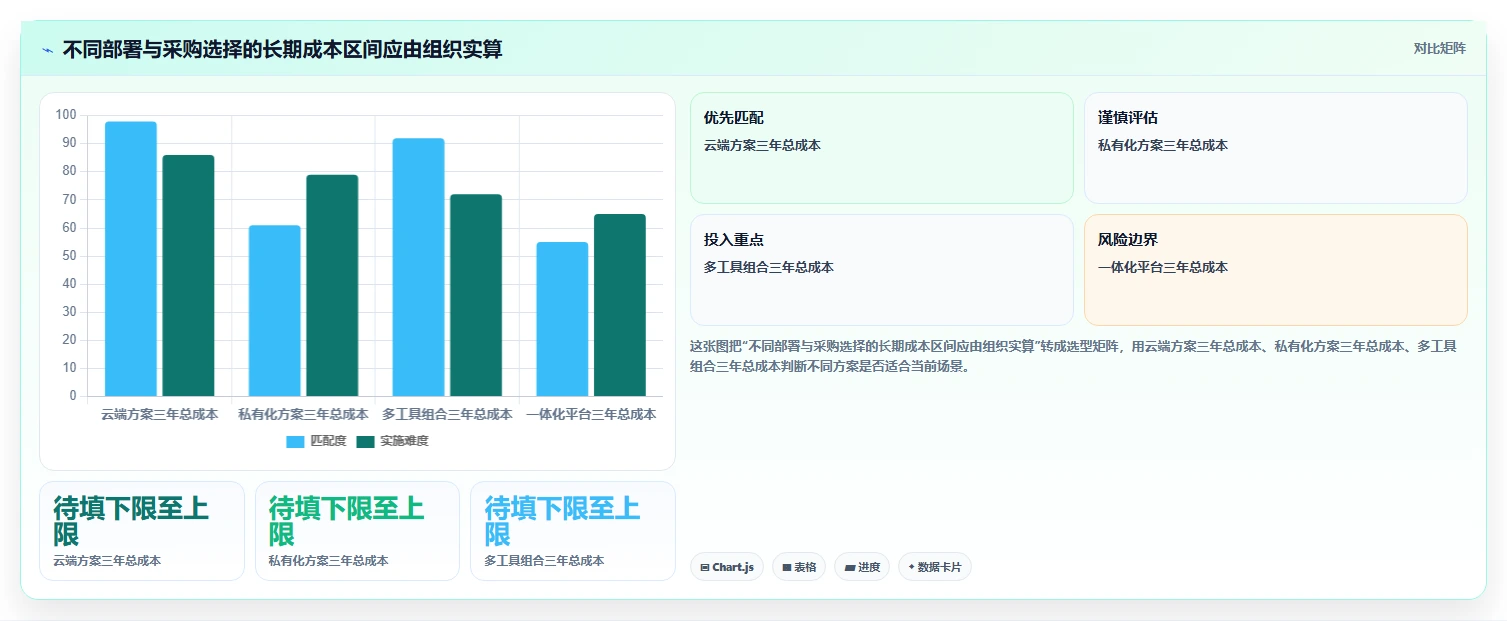The height and width of the screenshot is (621, 1507).
Task: Click the header title 不同部署与采购选择的长期成本区间应由组织实算
Action: pyautogui.click(x=282, y=49)
